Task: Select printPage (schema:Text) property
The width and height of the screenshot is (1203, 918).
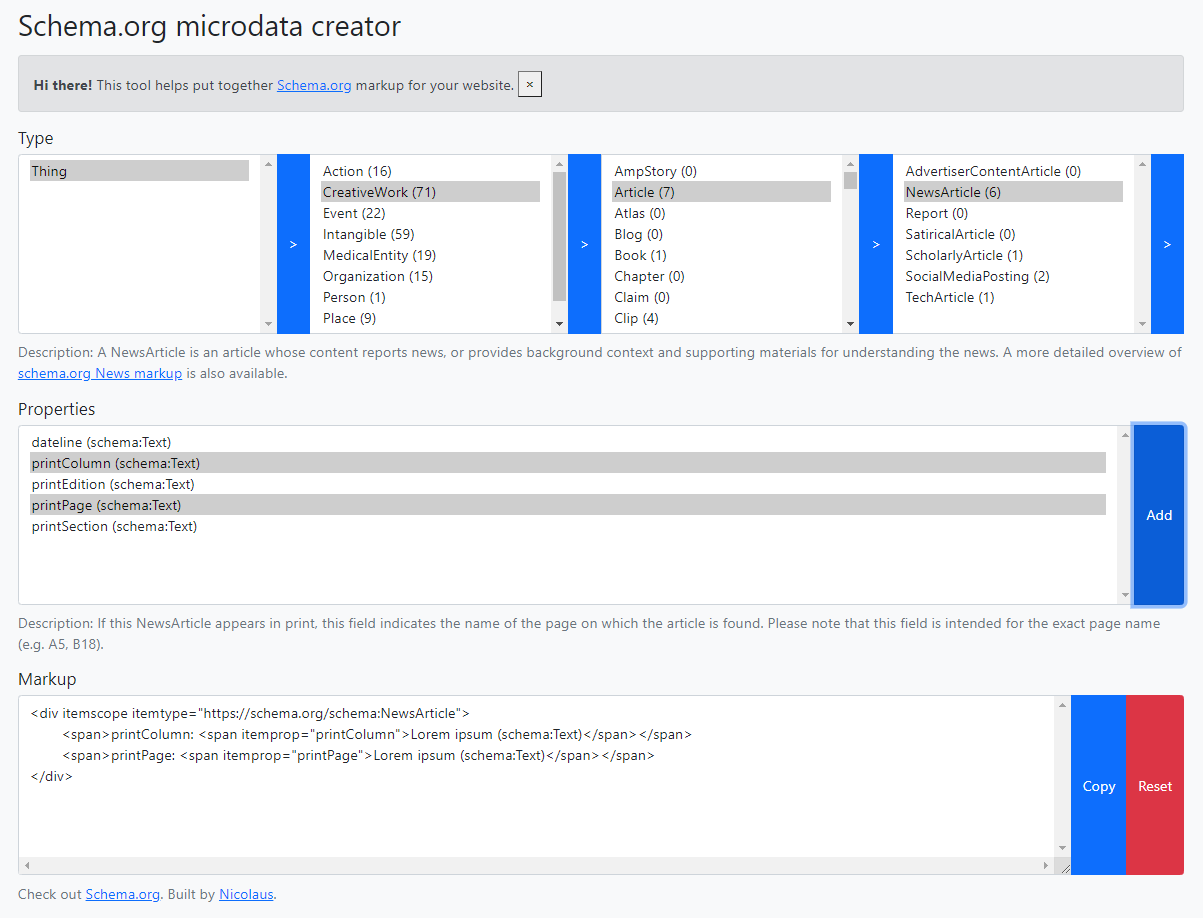Action: (568, 505)
